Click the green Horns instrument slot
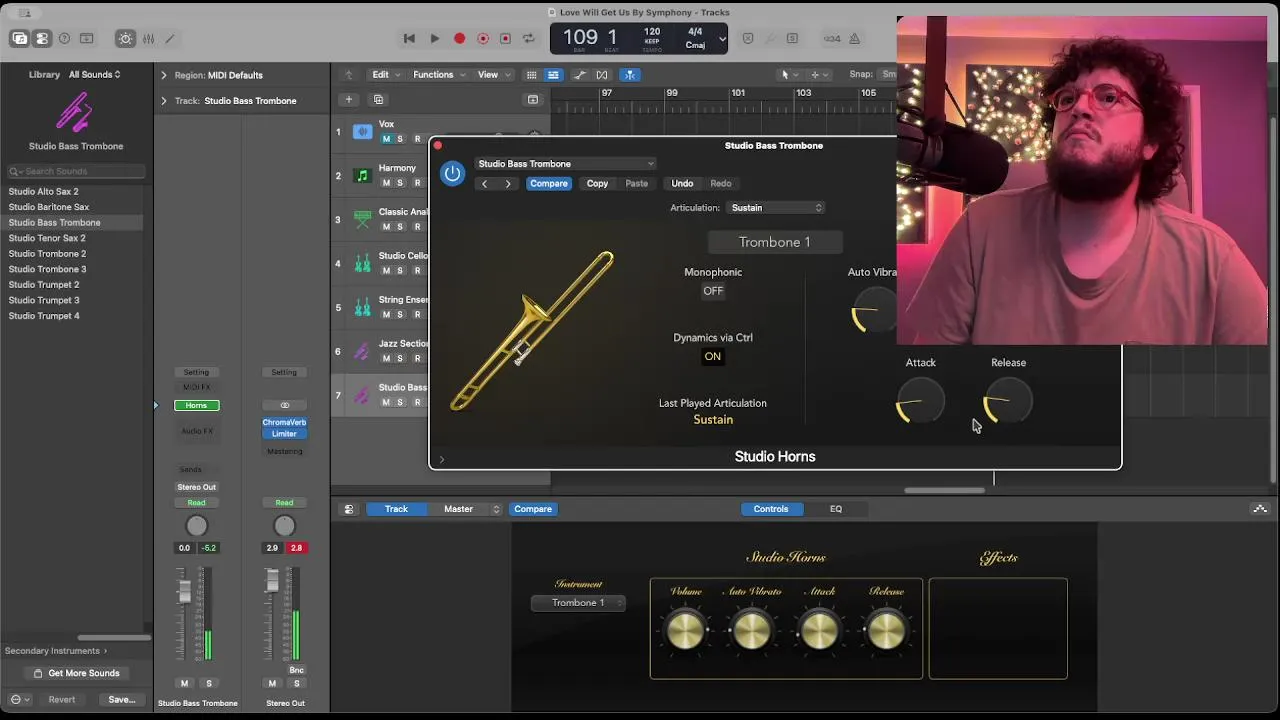 tap(196, 405)
